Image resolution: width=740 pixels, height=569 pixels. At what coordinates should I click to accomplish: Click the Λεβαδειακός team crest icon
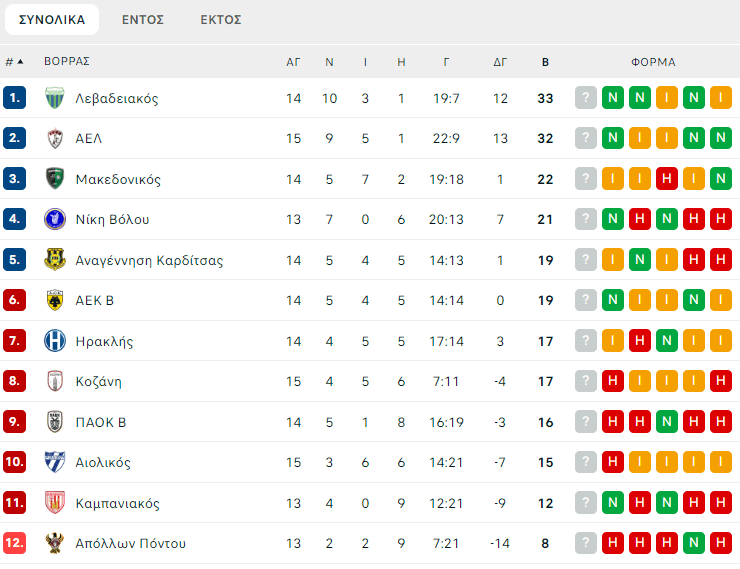click(x=55, y=98)
